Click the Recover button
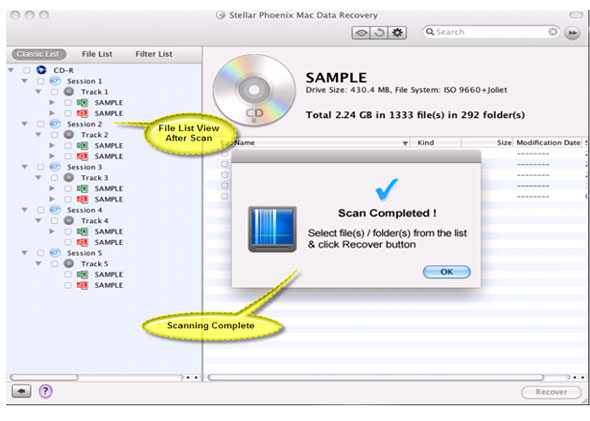 click(551, 392)
